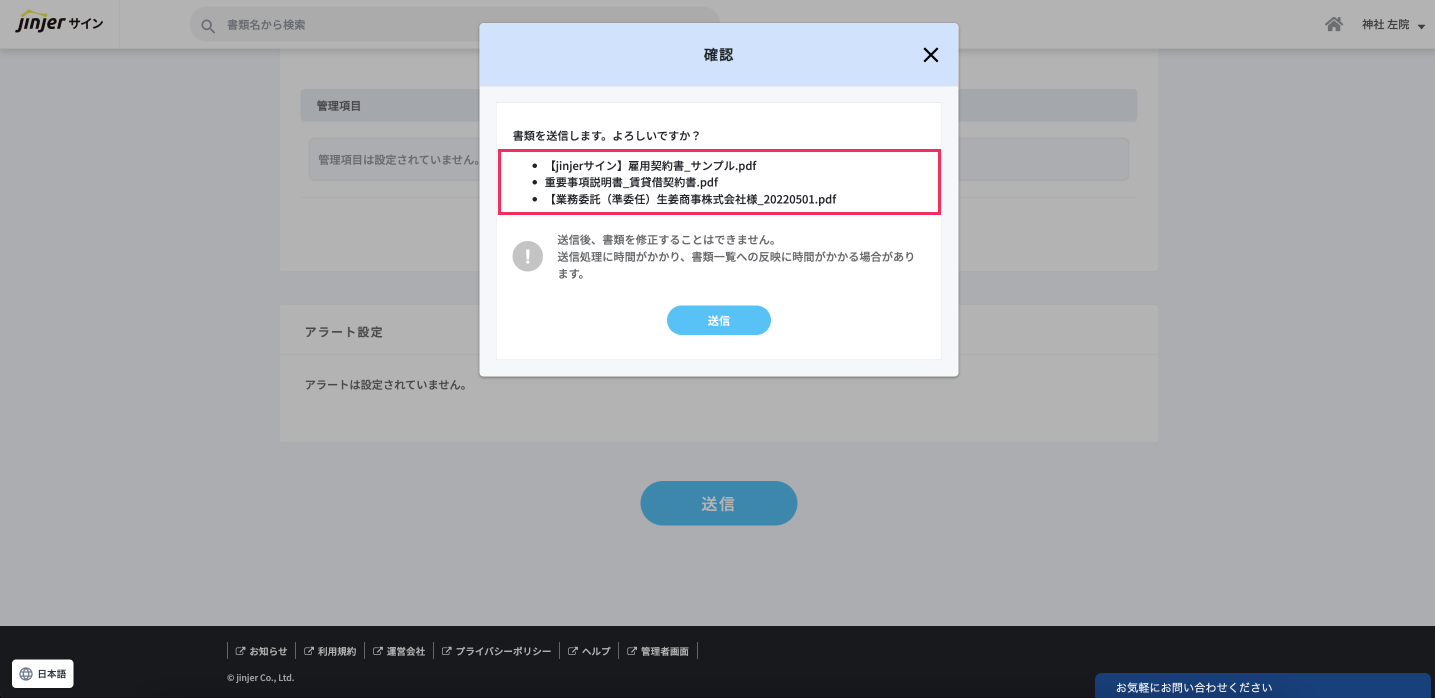Click the large 送信 button behind the dialog
This screenshot has height=698, width=1435.
[718, 503]
